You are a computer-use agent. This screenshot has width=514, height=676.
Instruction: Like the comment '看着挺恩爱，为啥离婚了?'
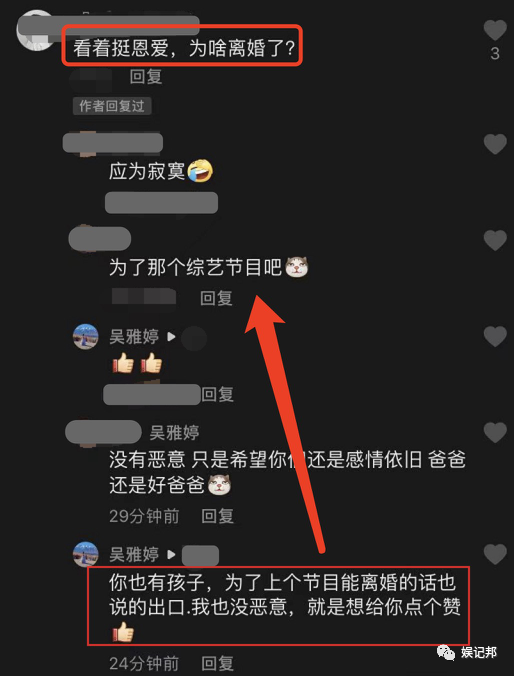click(x=495, y=31)
